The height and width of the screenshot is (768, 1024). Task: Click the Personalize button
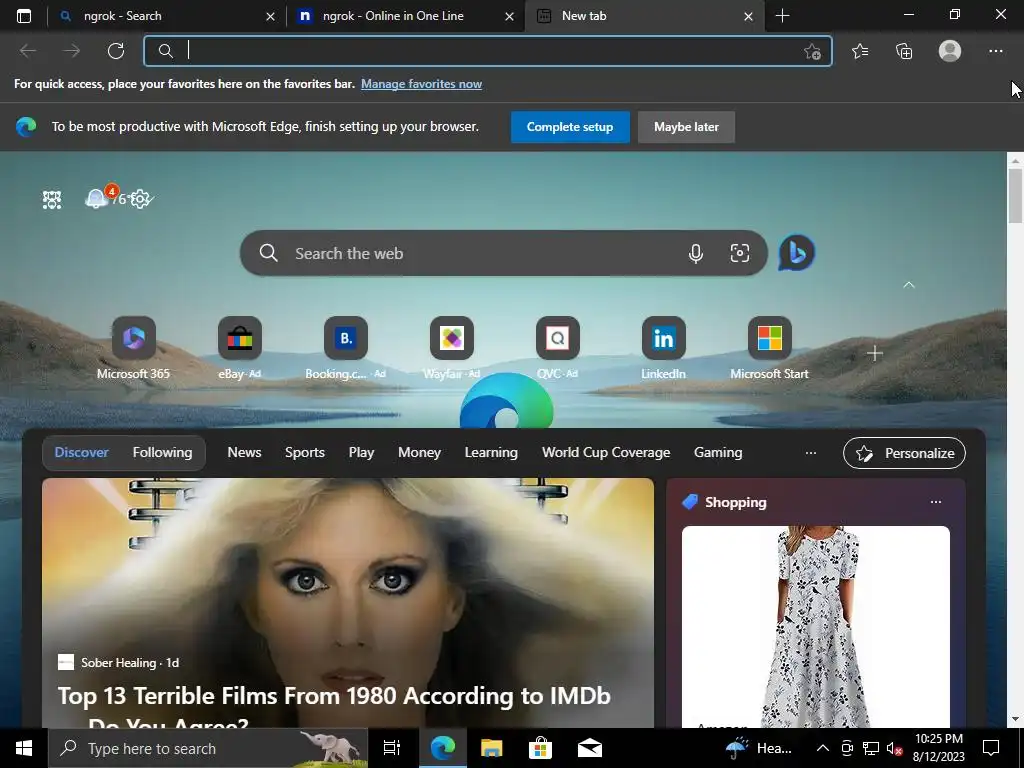pos(904,453)
